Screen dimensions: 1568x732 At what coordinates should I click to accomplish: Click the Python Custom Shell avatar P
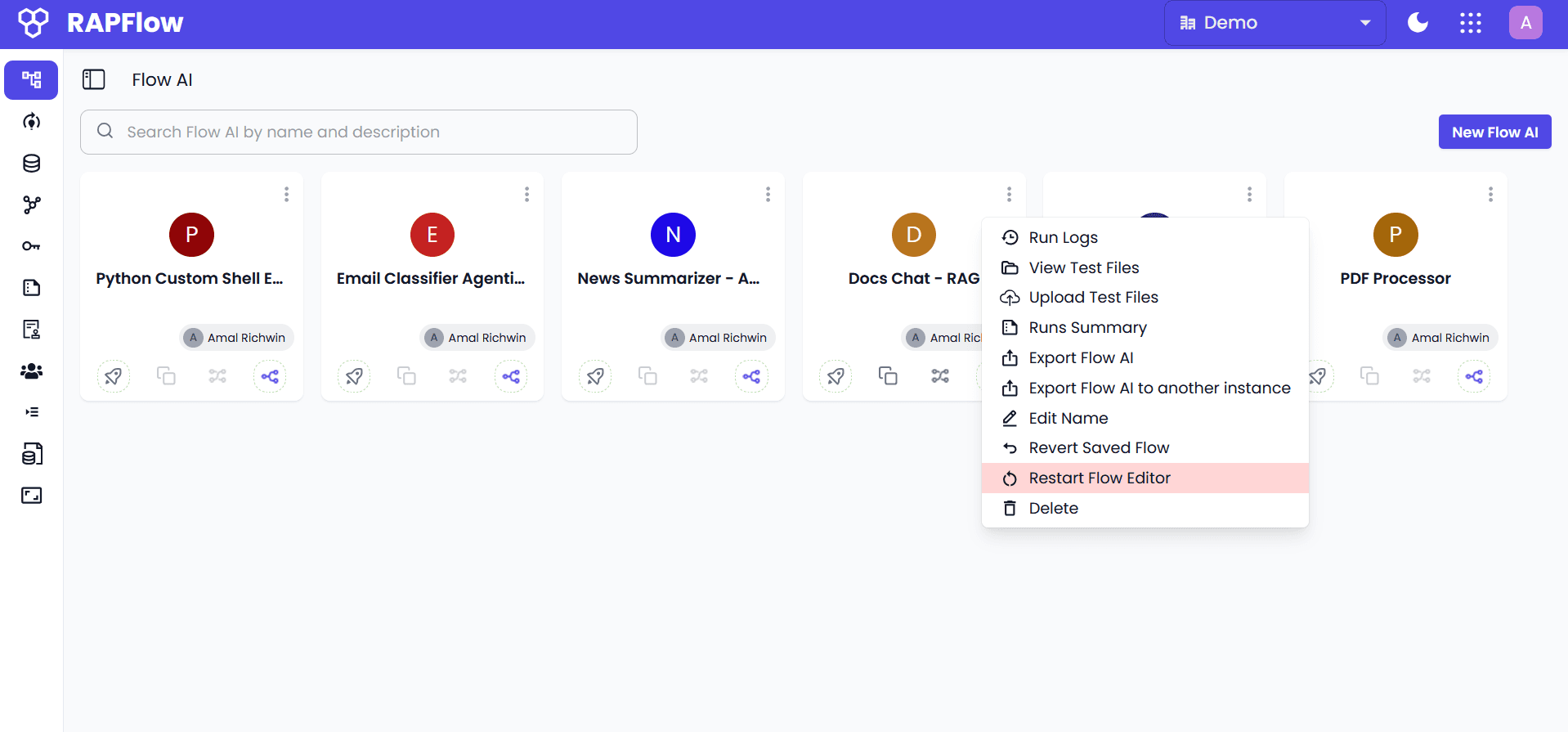[191, 235]
